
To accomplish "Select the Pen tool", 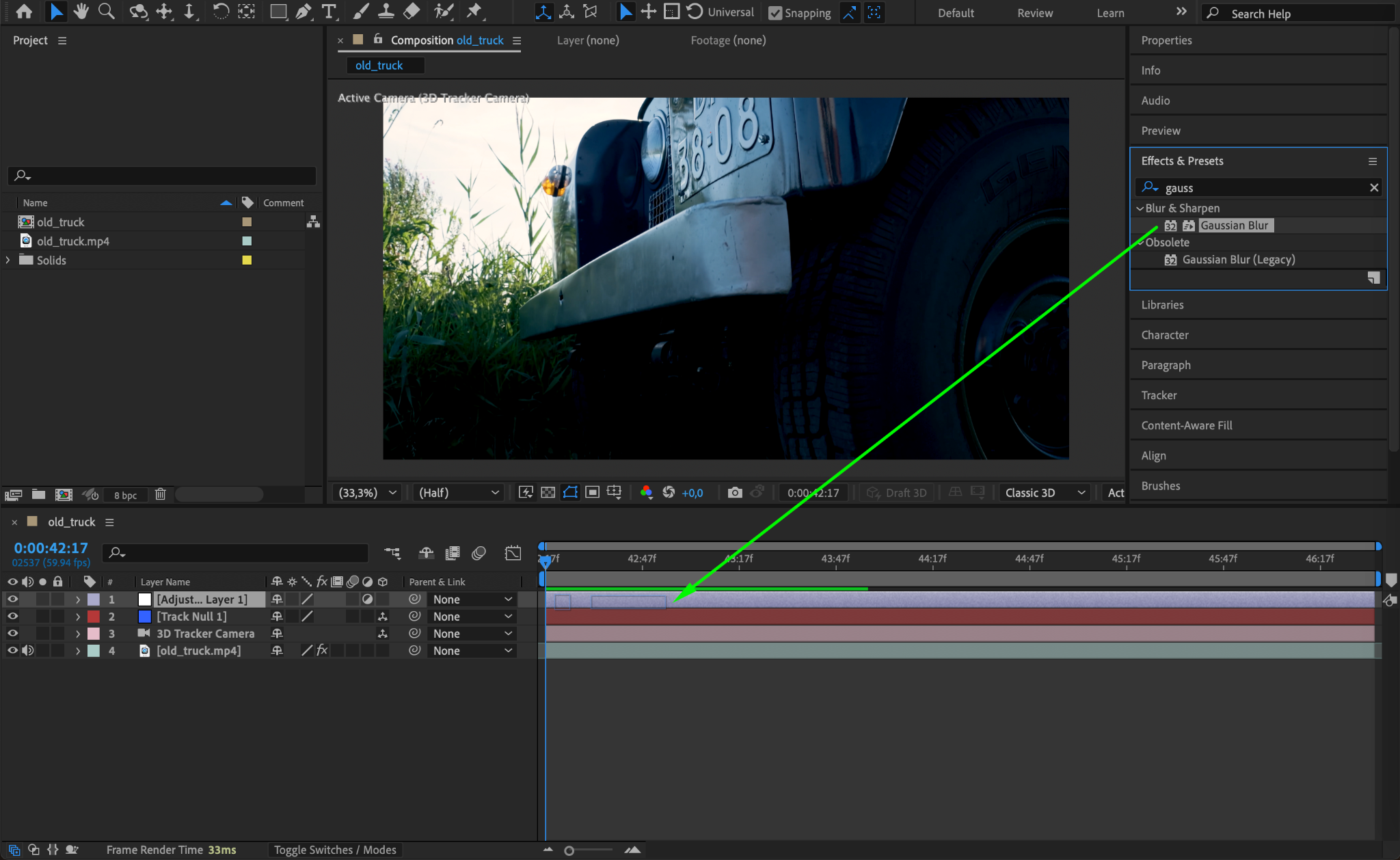I will (x=304, y=12).
